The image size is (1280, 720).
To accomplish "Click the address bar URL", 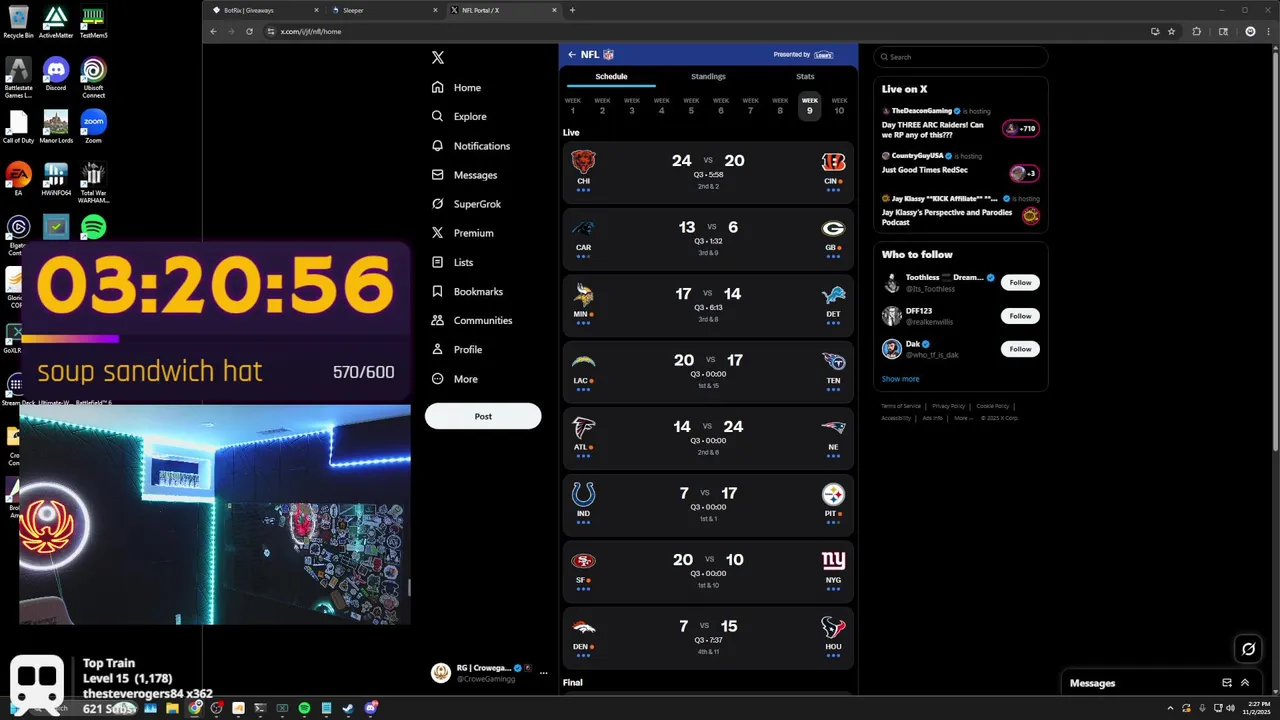I will click(x=311, y=32).
